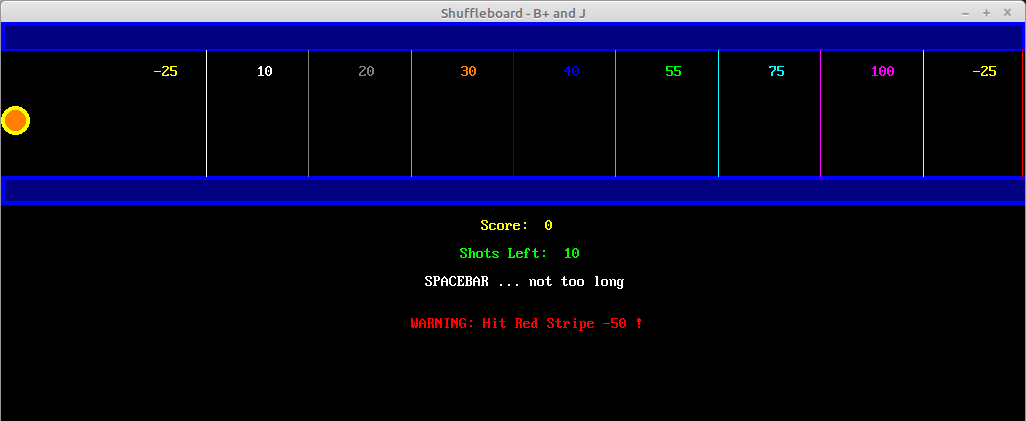Click the blue 40 point zone label
Image resolution: width=1026 pixels, height=421 pixels.
click(x=571, y=72)
